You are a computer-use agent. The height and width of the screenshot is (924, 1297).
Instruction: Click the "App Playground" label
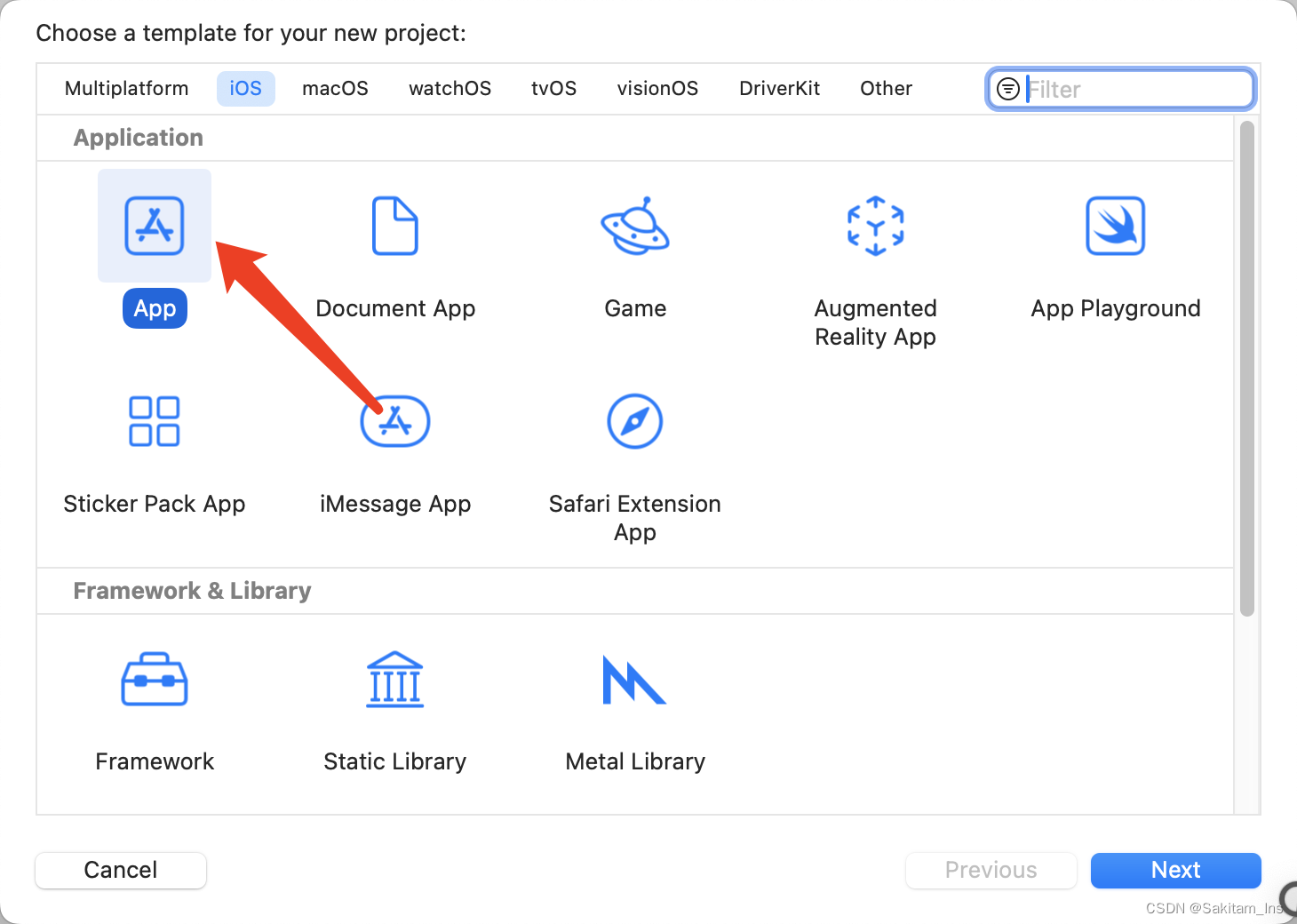click(1116, 308)
